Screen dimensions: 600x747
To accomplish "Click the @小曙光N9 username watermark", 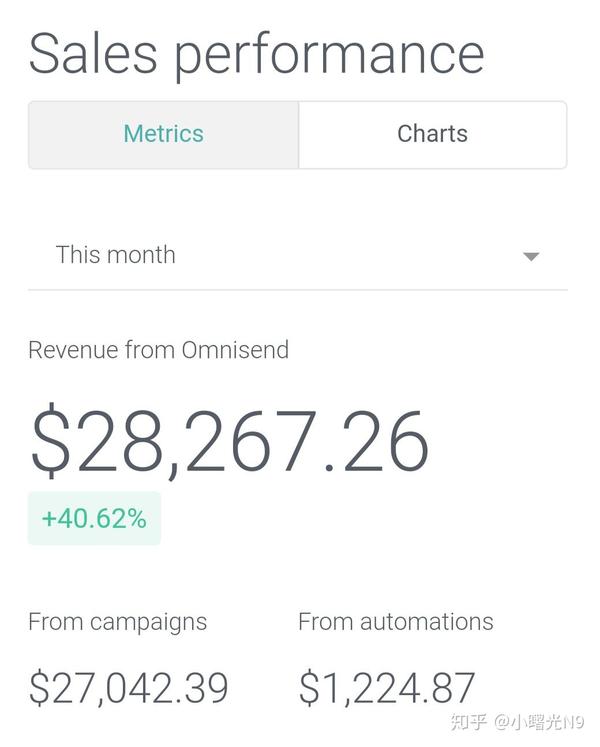I will [x=539, y=722].
